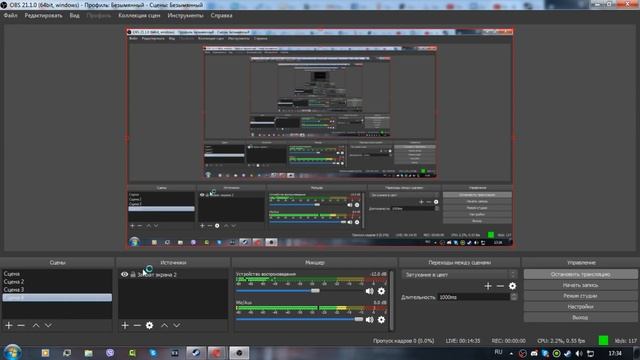Open gear settings for Устройство воспроизведения audio
The height and width of the screenshot is (360, 640).
[x=381, y=291]
